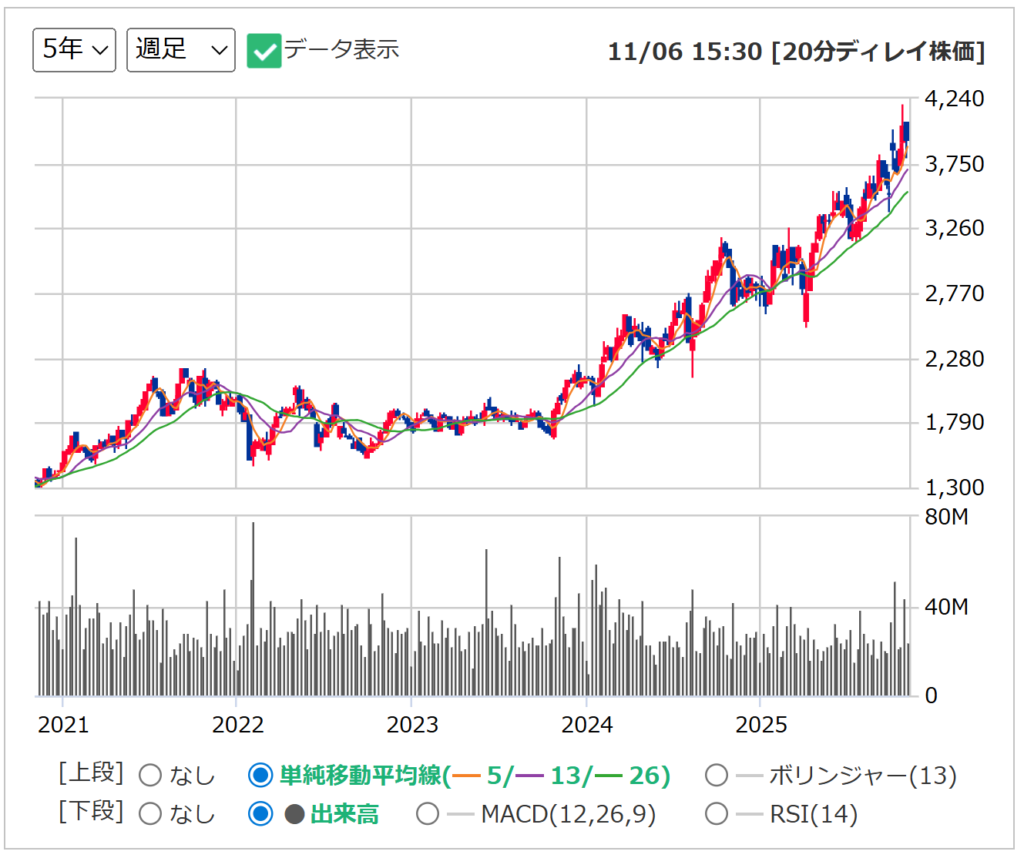The height and width of the screenshot is (858, 1024).
Task: Switch the lower panel to MACD(12,26,9)
Action: [x=428, y=814]
